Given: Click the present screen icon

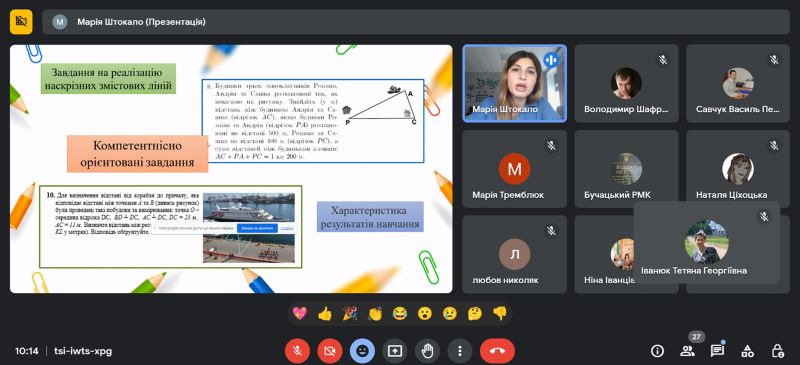Looking at the screenshot, I should tap(395, 351).
